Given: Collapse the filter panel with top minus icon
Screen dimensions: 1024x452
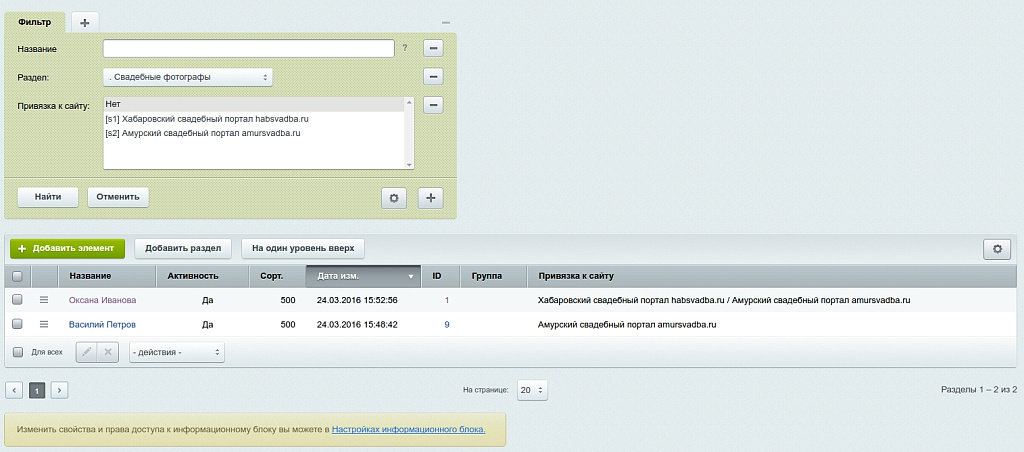Looking at the screenshot, I should (x=446, y=22).
